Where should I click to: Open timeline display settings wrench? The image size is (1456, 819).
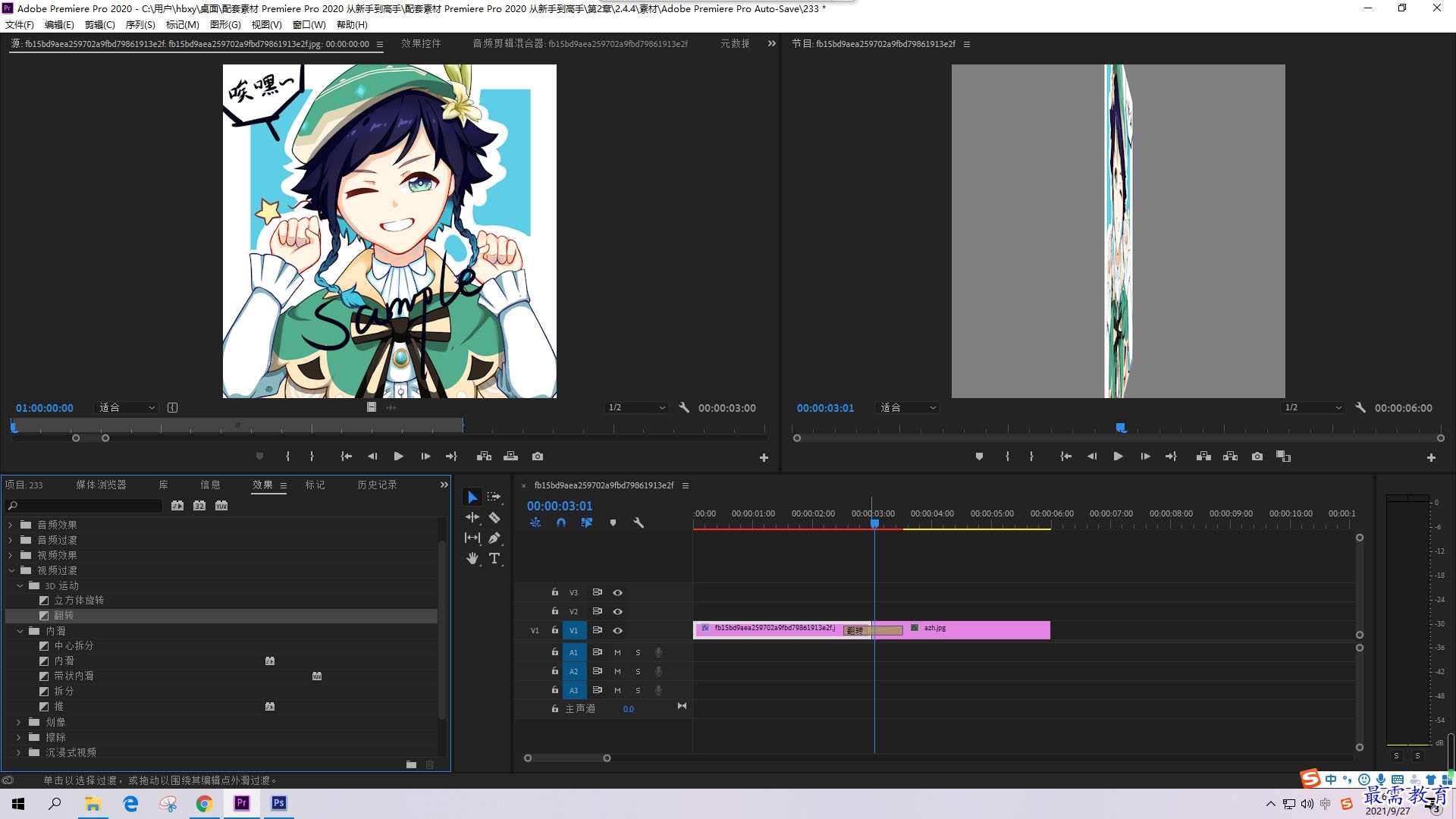click(639, 522)
